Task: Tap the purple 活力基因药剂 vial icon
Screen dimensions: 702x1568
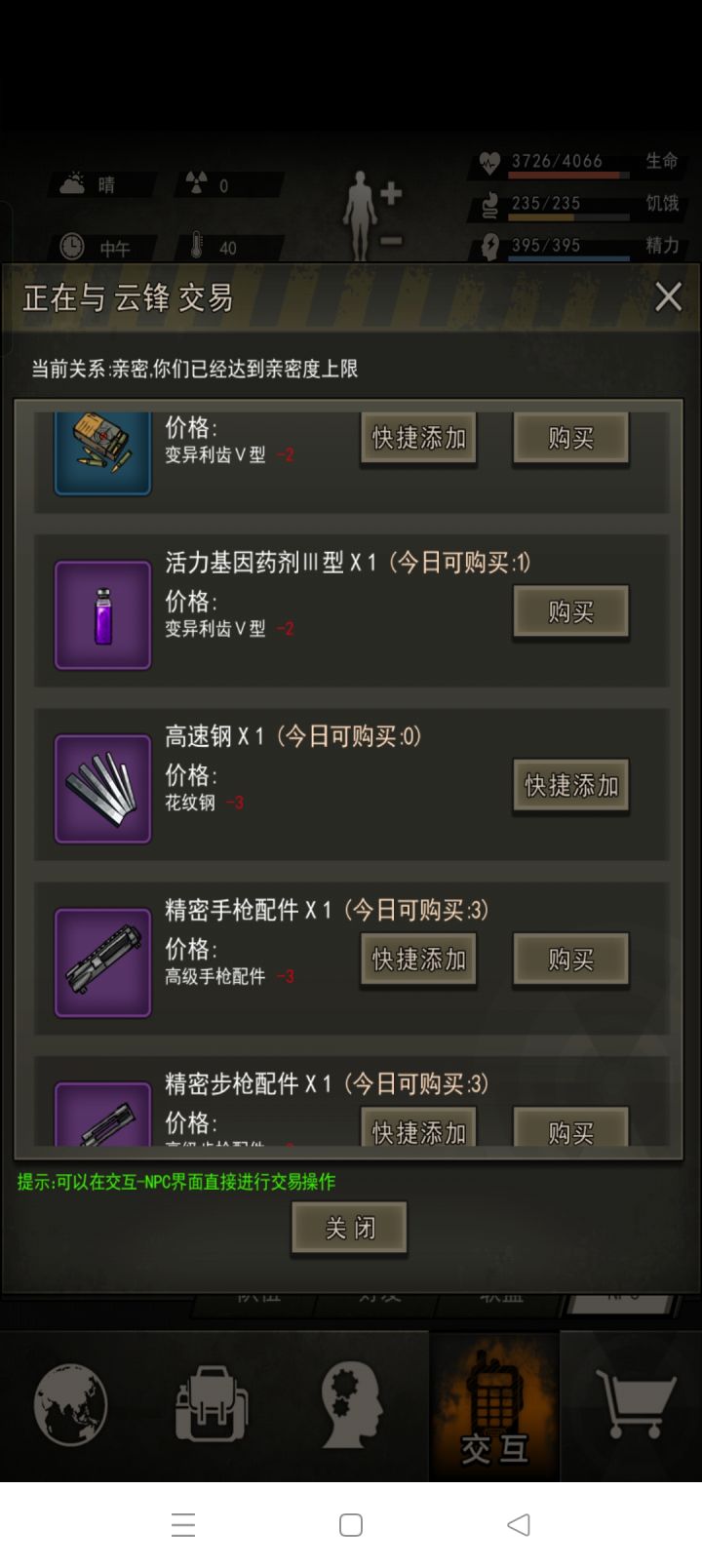Action: pyautogui.click(x=102, y=615)
